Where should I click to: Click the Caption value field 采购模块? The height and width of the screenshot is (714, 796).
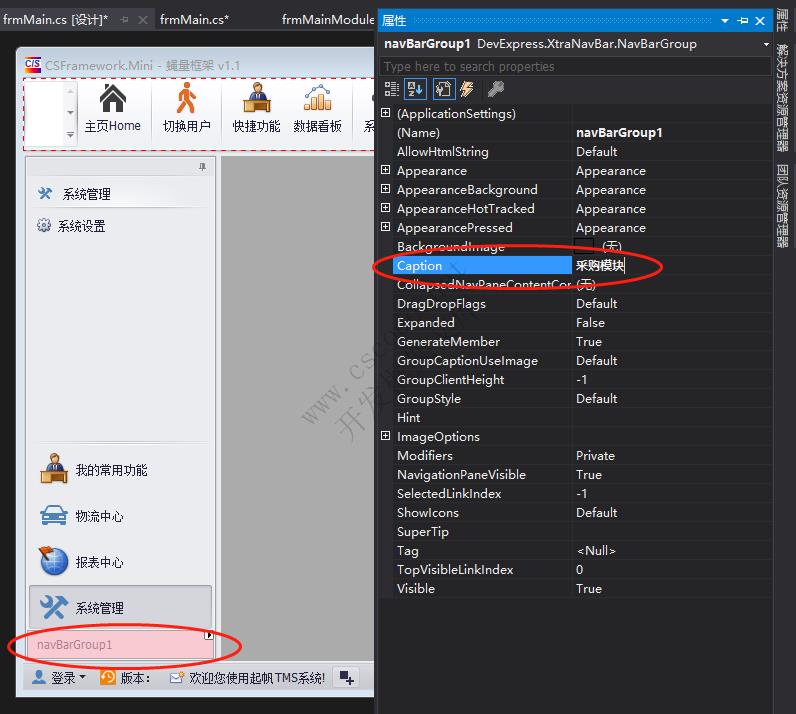[x=673, y=265]
